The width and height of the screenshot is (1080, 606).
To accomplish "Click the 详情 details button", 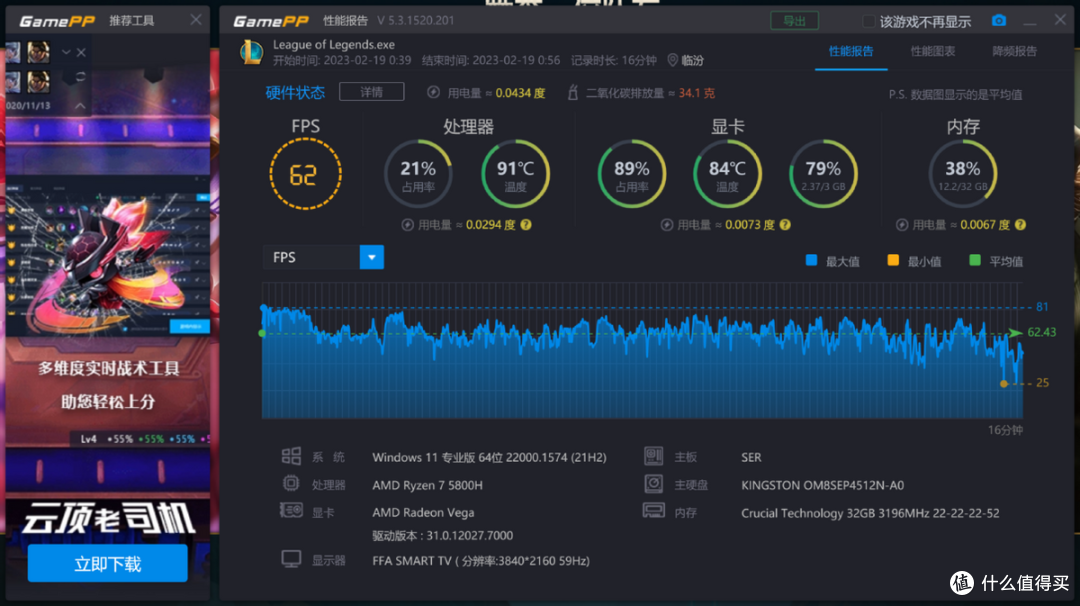I will coord(371,92).
